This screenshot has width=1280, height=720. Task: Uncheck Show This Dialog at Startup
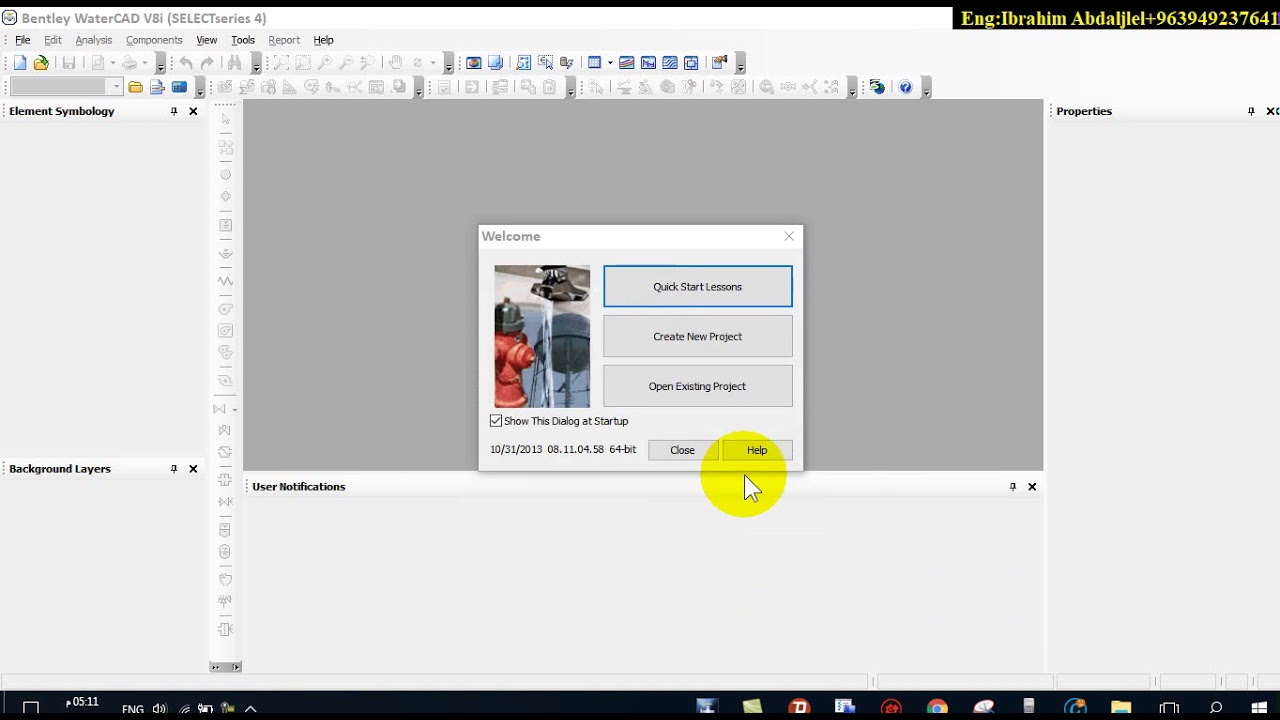click(496, 421)
